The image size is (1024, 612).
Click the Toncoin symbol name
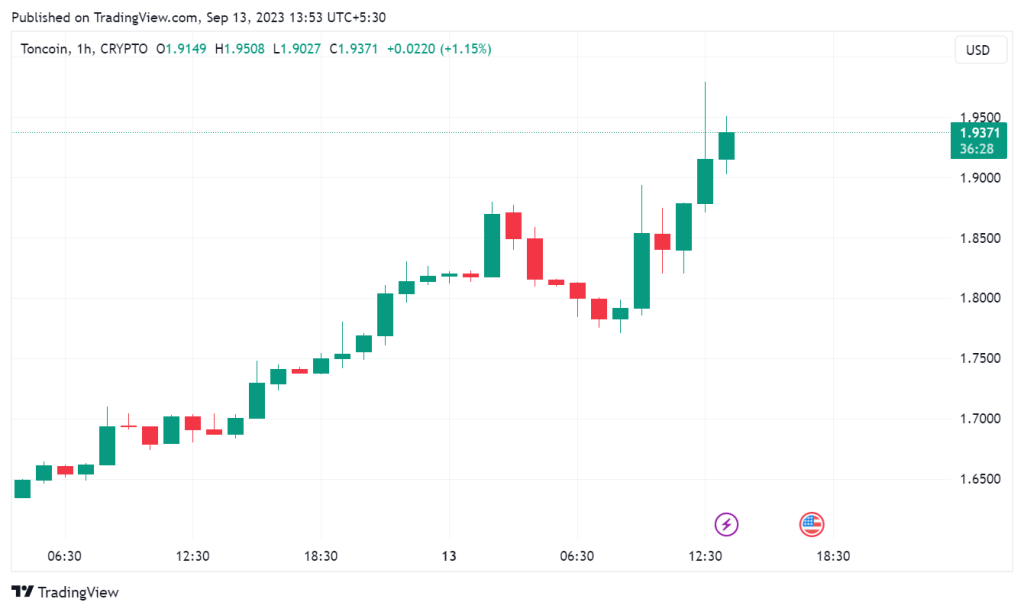coord(46,48)
